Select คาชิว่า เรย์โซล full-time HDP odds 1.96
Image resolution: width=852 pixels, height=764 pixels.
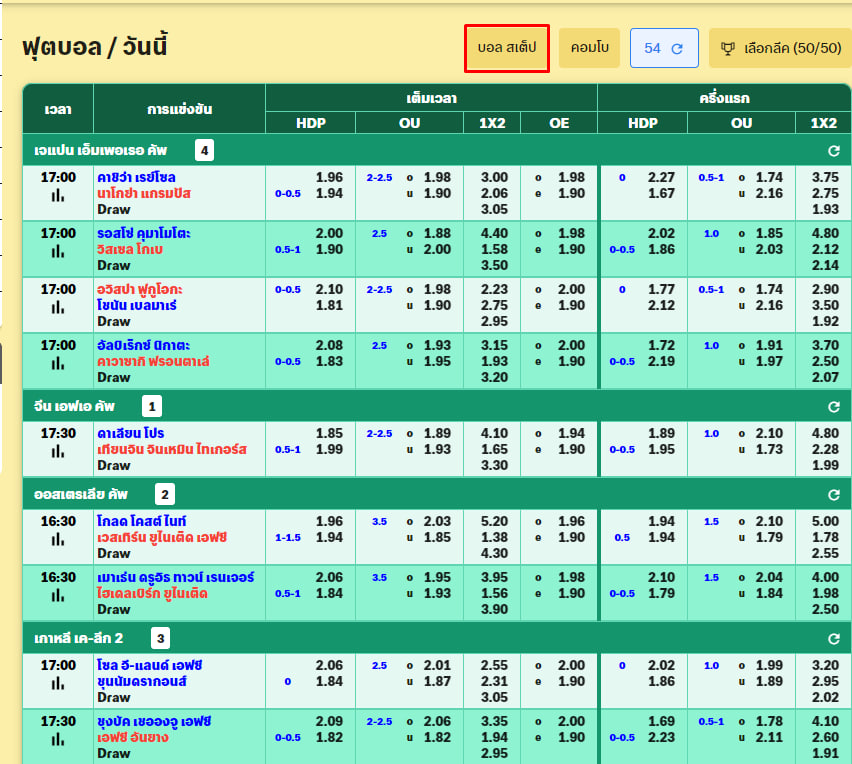[x=329, y=177]
